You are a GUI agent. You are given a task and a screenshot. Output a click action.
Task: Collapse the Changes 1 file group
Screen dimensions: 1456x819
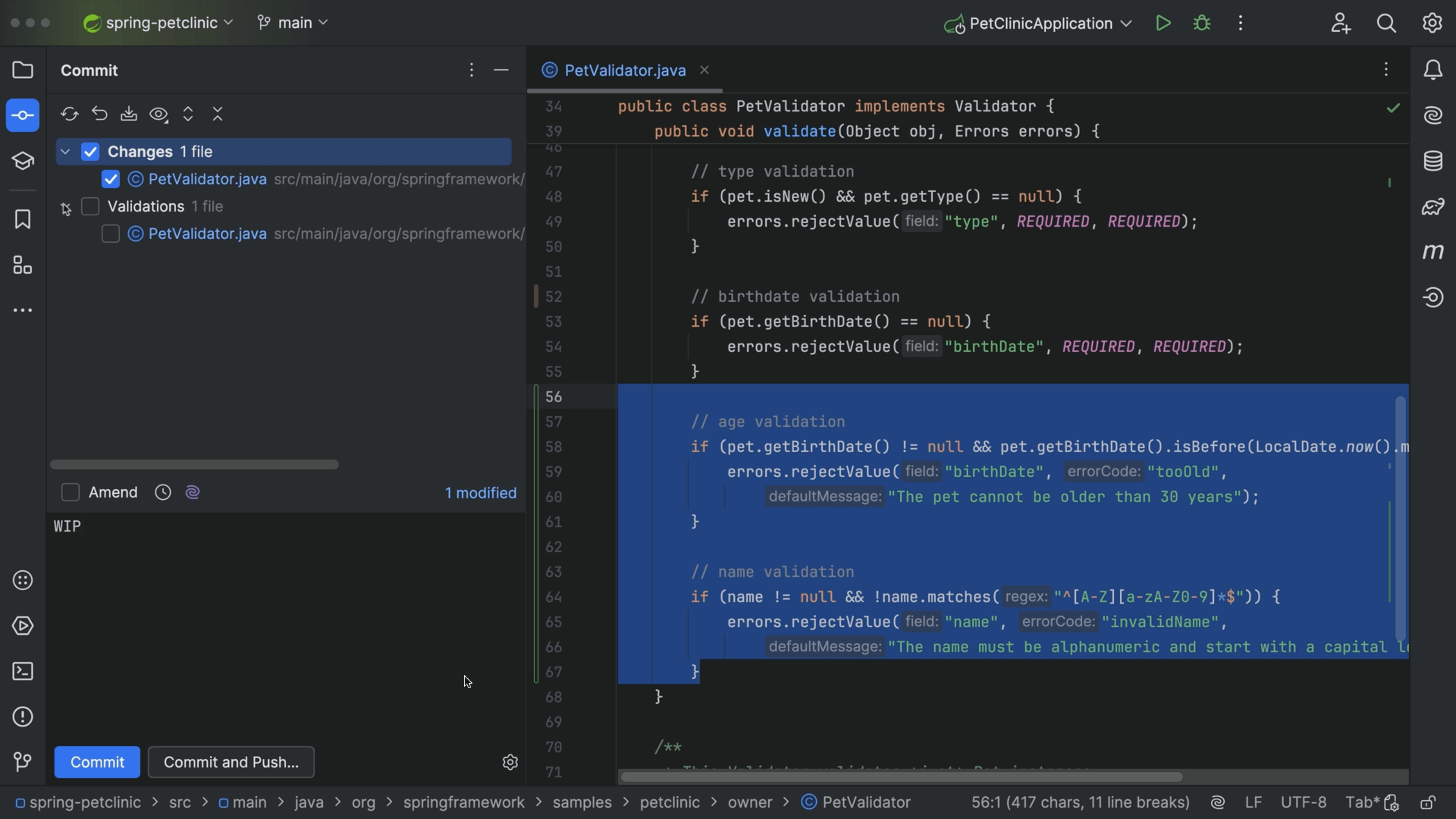click(x=65, y=152)
